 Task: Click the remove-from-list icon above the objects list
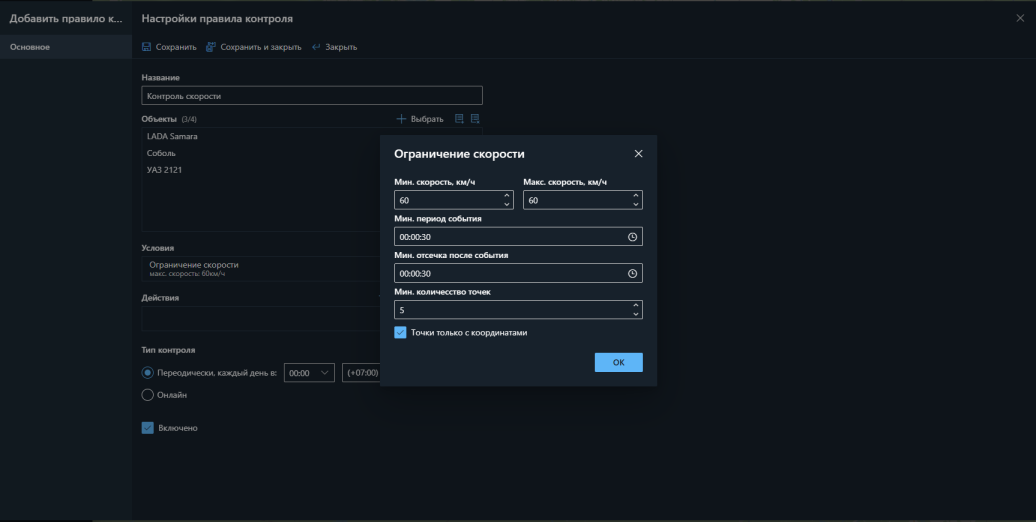pos(475,119)
